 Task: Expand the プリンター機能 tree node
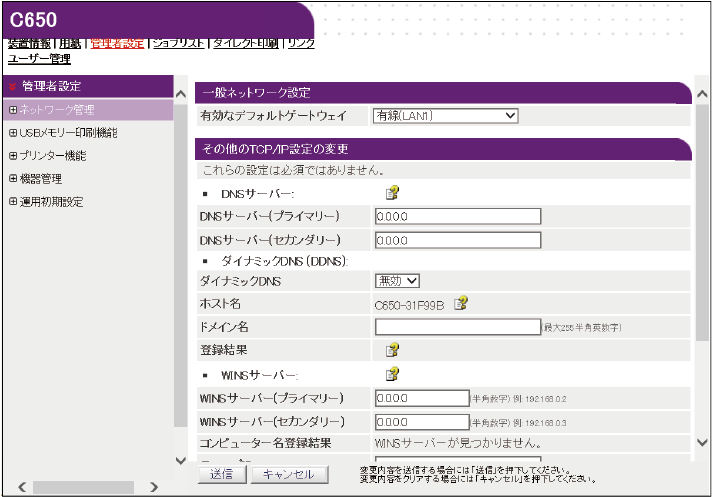13,155
